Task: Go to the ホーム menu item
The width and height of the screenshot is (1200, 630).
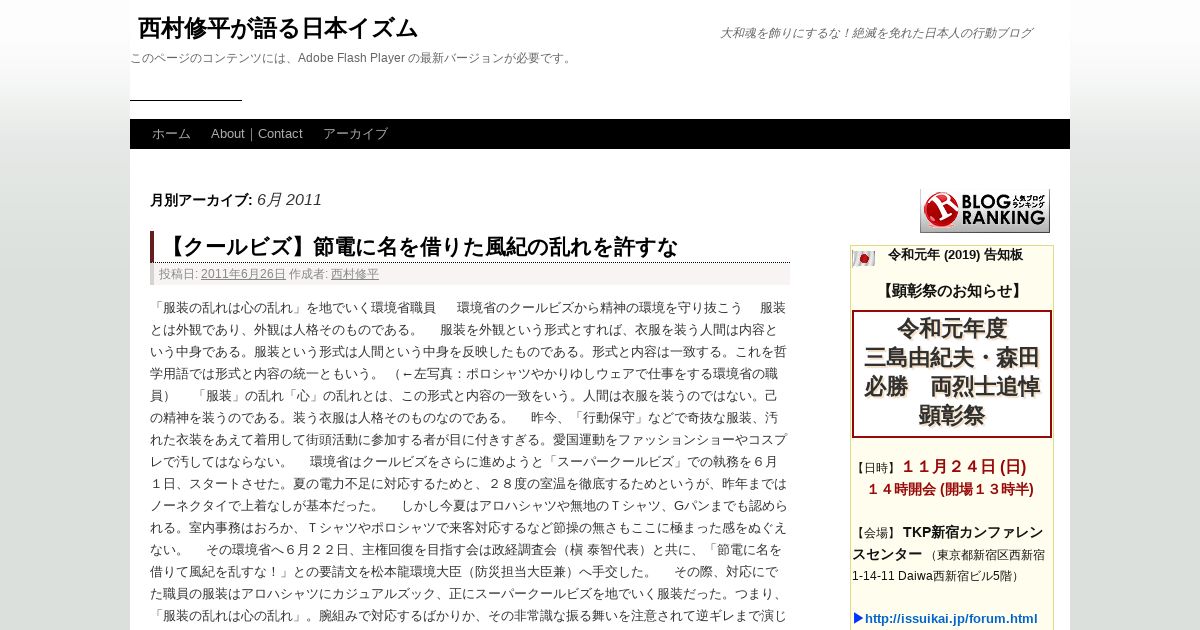Action: click(x=171, y=134)
